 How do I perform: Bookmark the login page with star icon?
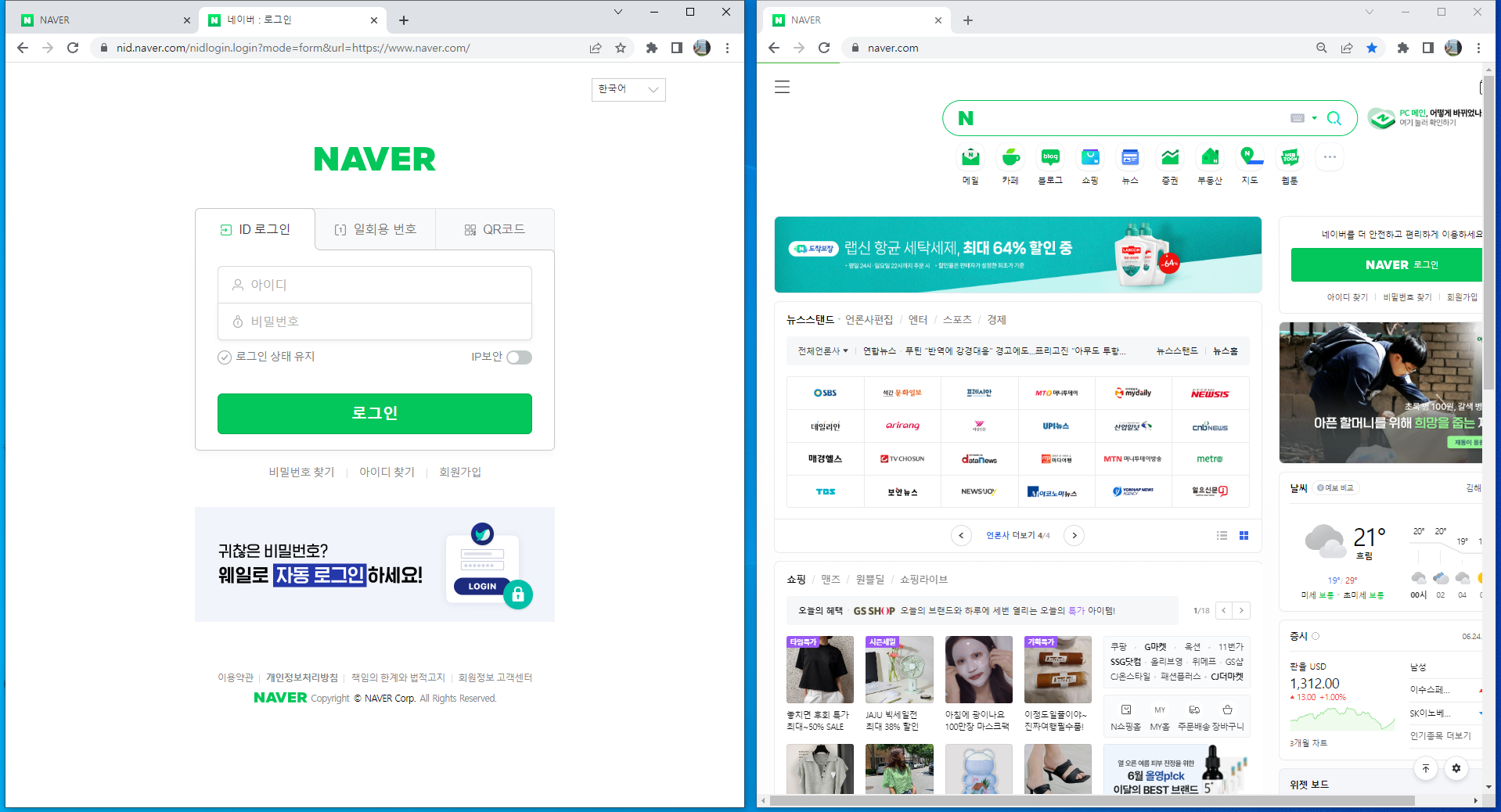[x=621, y=48]
